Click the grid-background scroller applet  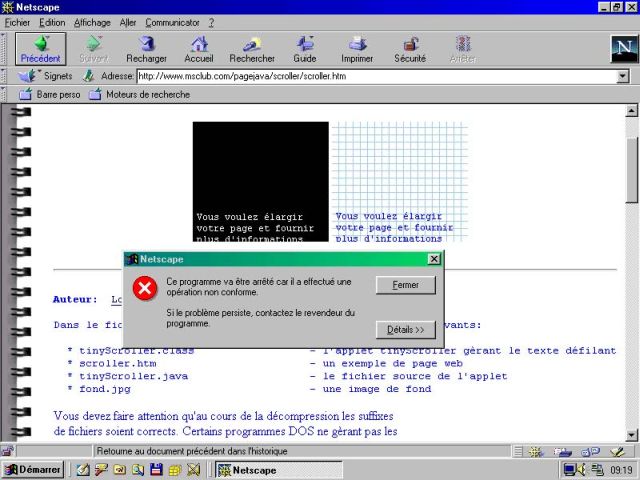(400, 182)
